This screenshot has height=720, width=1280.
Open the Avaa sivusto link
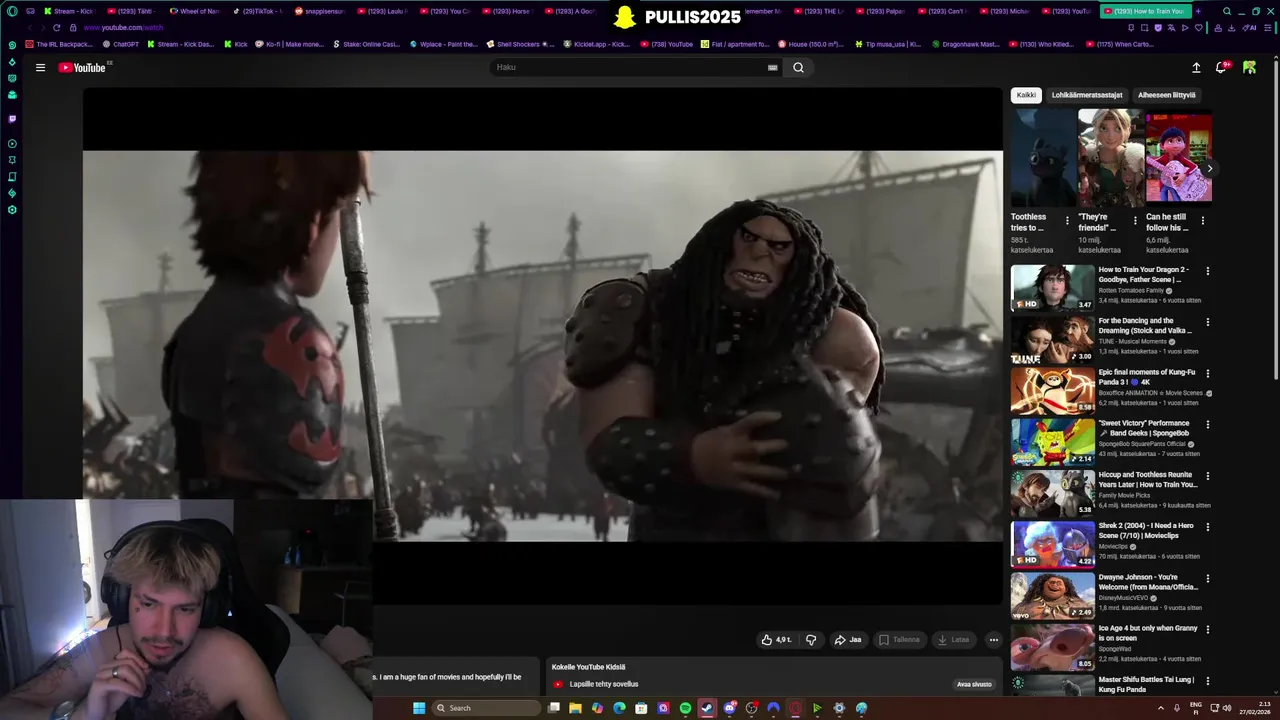tap(974, 685)
